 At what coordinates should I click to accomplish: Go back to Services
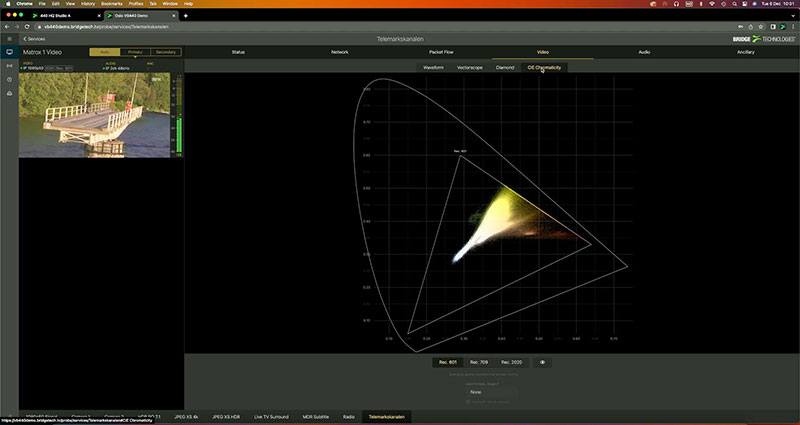pyautogui.click(x=34, y=39)
